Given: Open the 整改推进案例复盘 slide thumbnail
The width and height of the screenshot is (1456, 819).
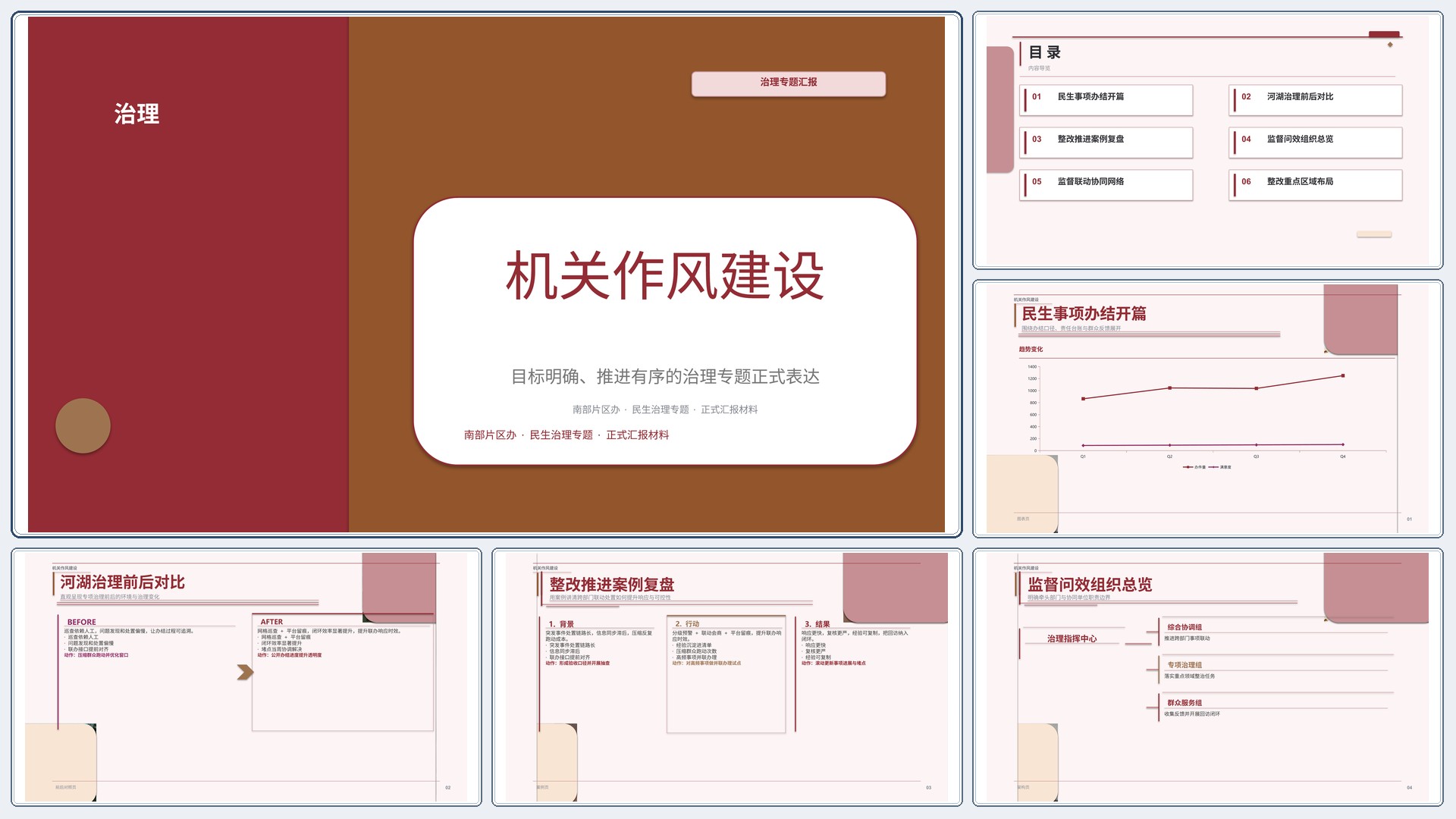Looking at the screenshot, I should [x=726, y=677].
